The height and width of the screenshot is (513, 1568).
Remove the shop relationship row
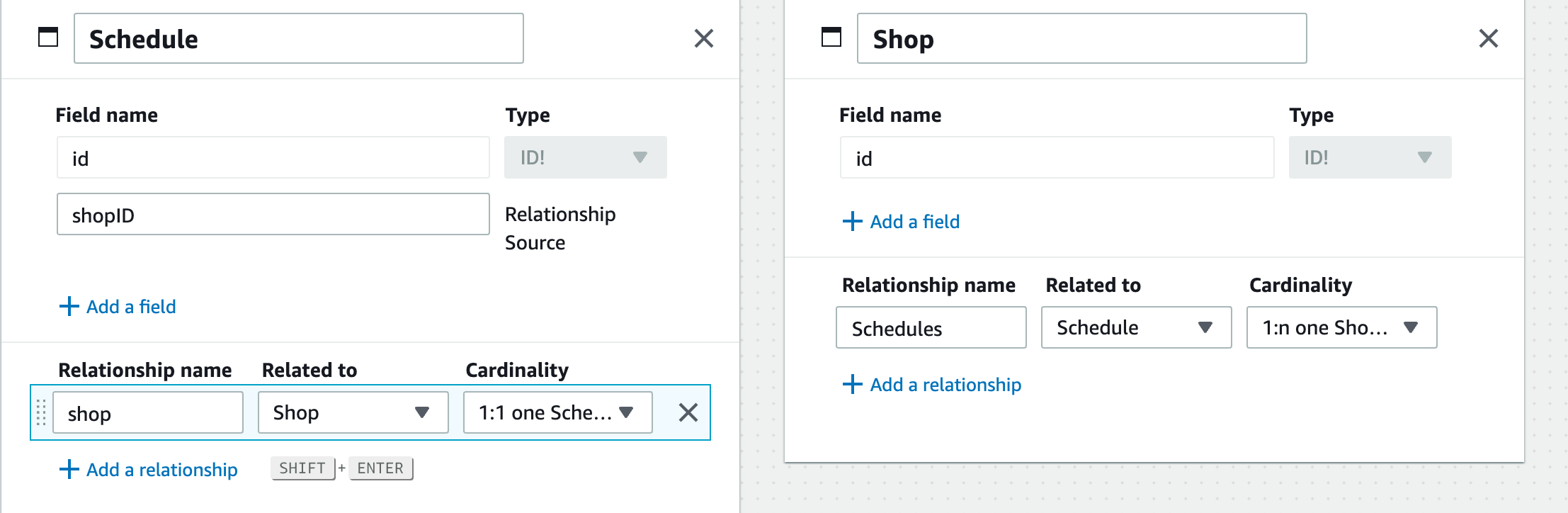tap(688, 412)
